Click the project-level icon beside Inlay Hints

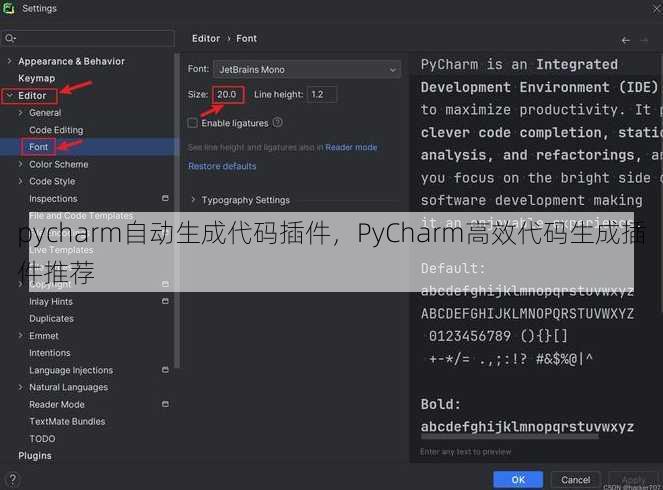(x=165, y=301)
